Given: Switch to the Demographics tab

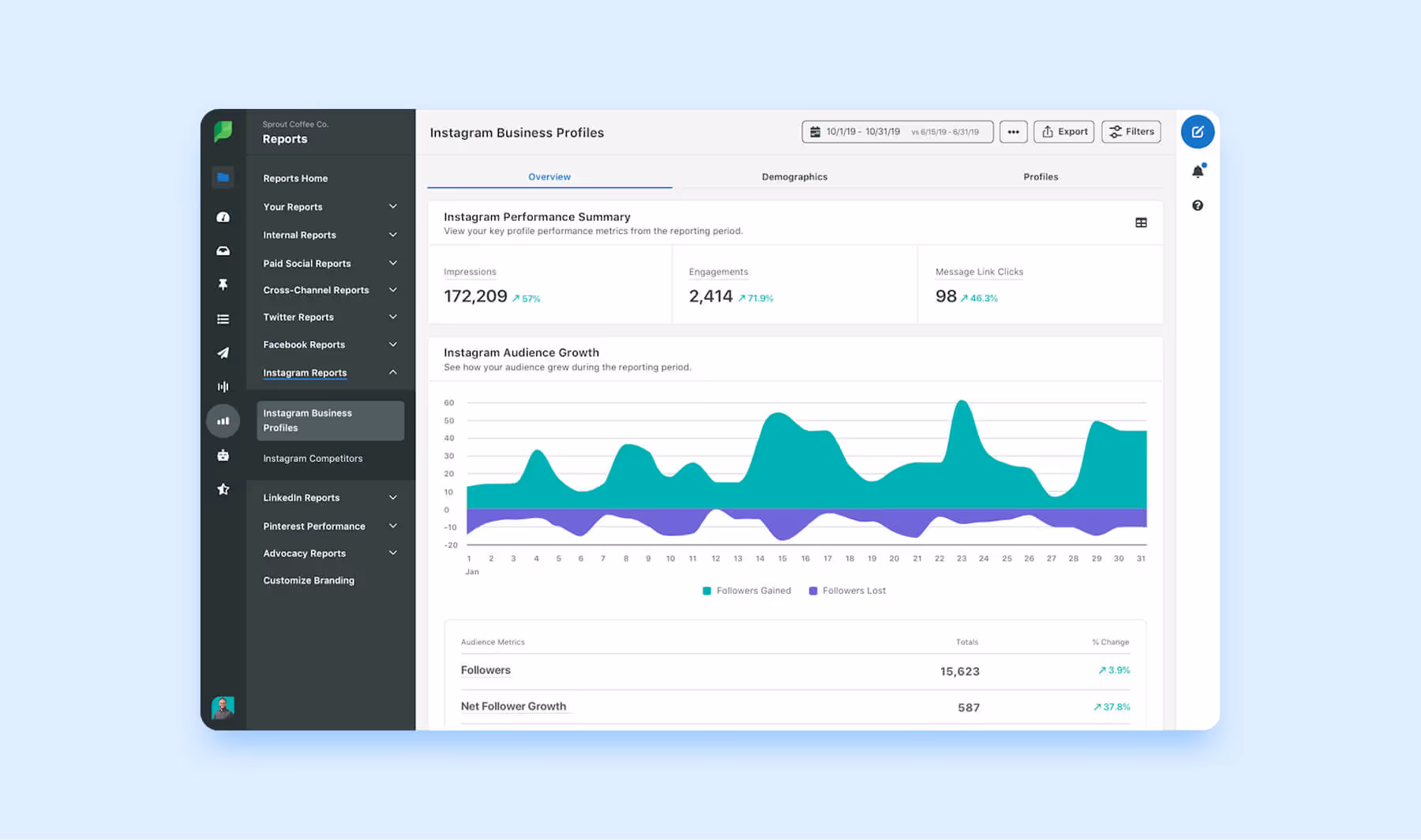Looking at the screenshot, I should click(x=794, y=177).
